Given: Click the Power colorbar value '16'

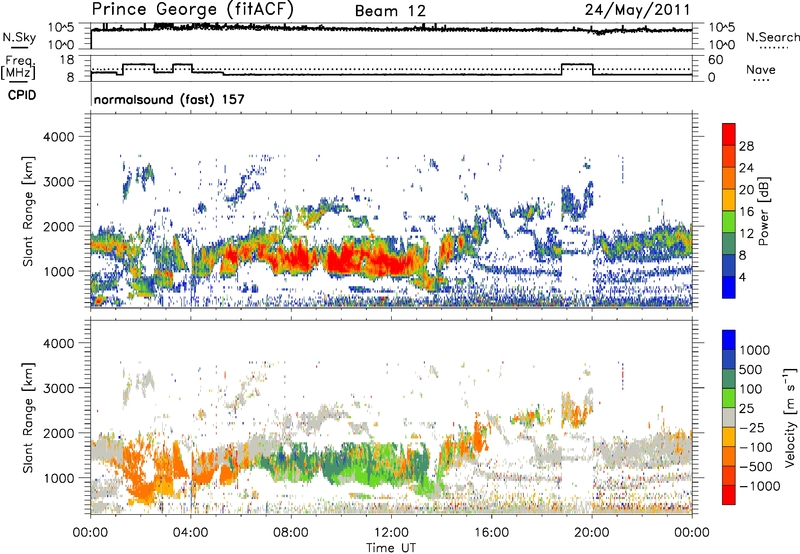Looking at the screenshot, I should click(x=746, y=212).
